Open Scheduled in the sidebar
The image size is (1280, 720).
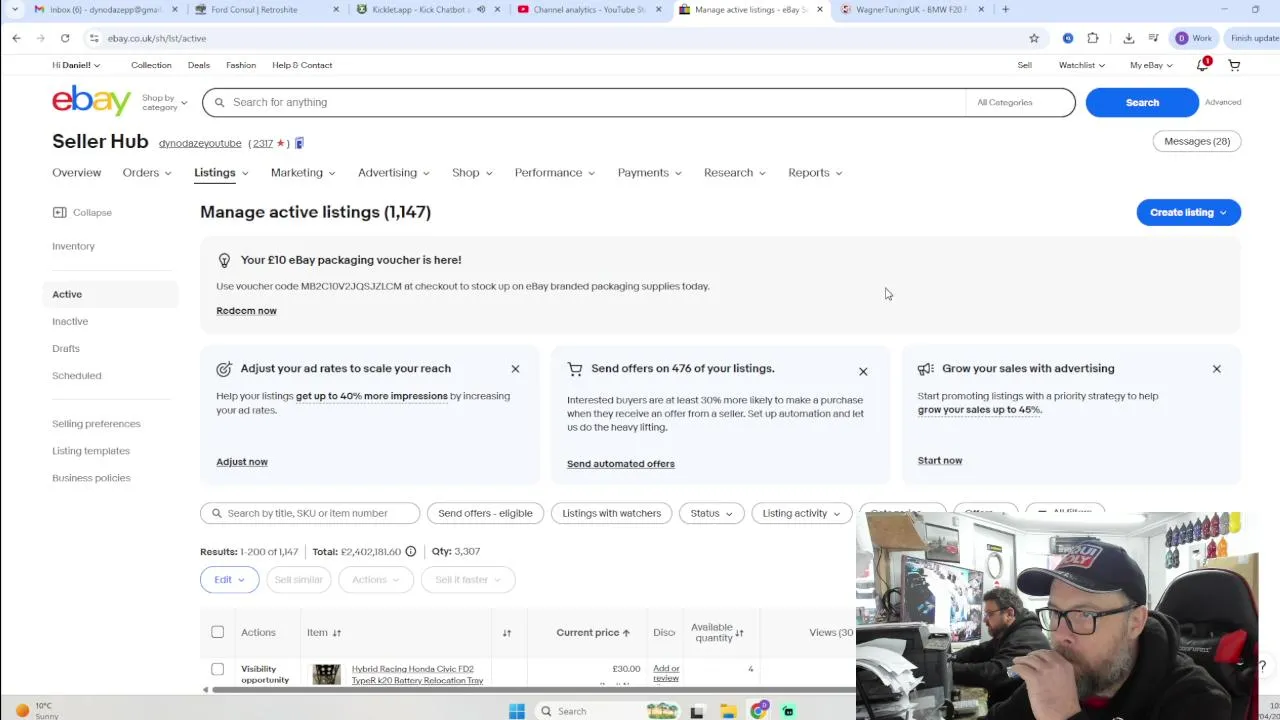77,376
